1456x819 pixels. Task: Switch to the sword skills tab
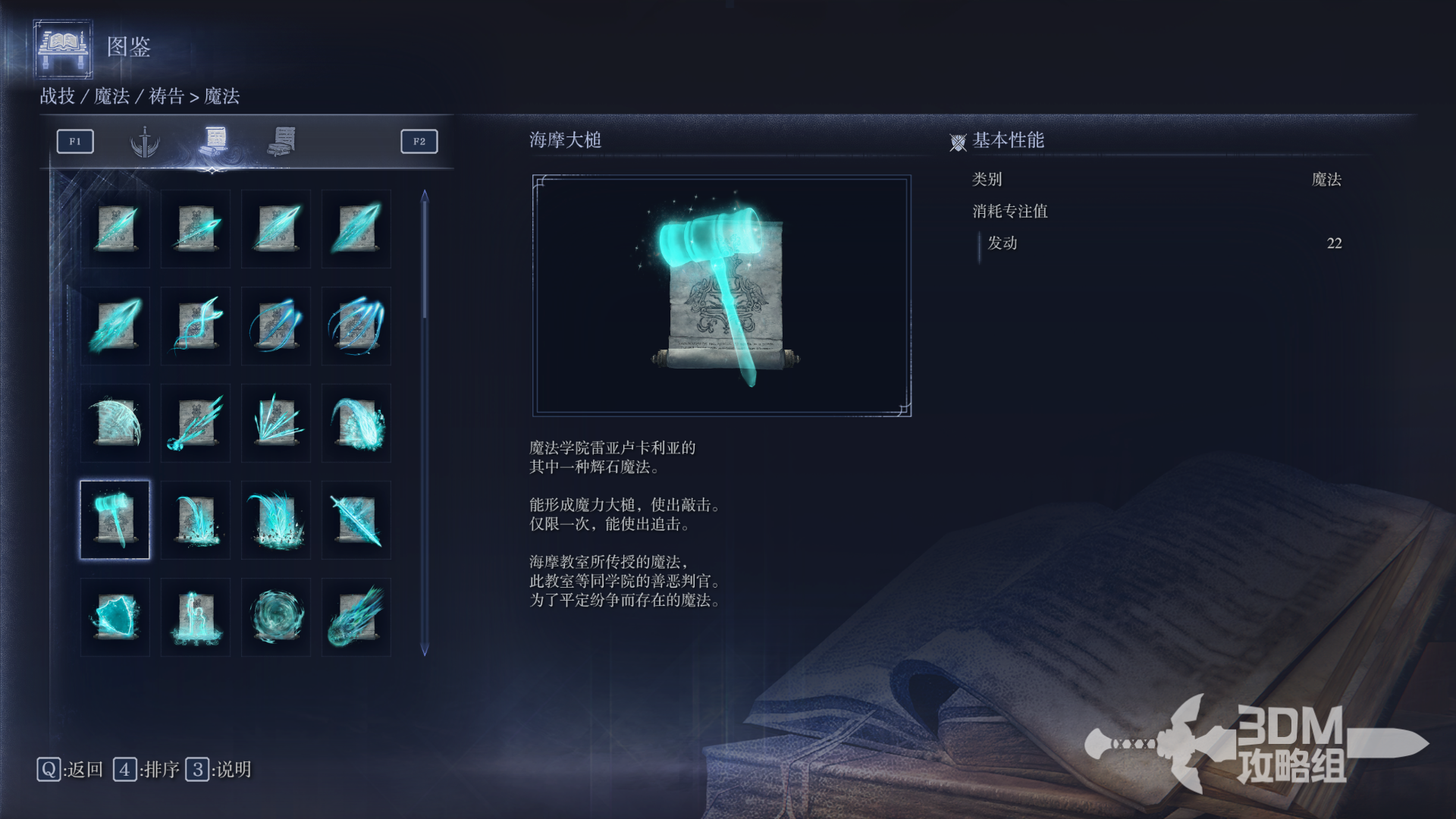(145, 141)
